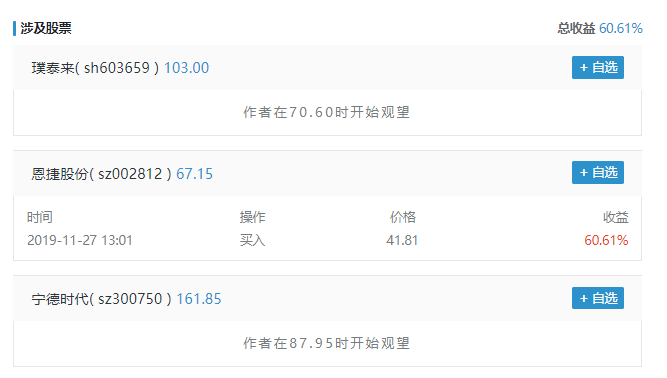Click the 价格 column header
Image resolution: width=667 pixels, height=378 pixels.
coord(402,217)
